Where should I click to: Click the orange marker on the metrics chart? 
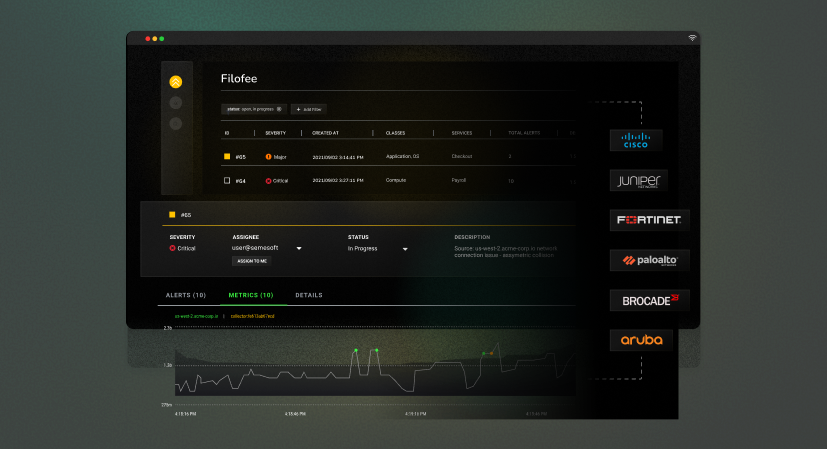[x=492, y=353]
